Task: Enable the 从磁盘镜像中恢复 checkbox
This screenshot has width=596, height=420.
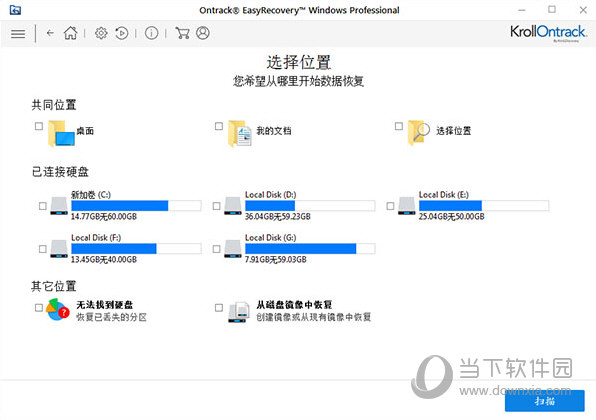Action: pyautogui.click(x=219, y=307)
